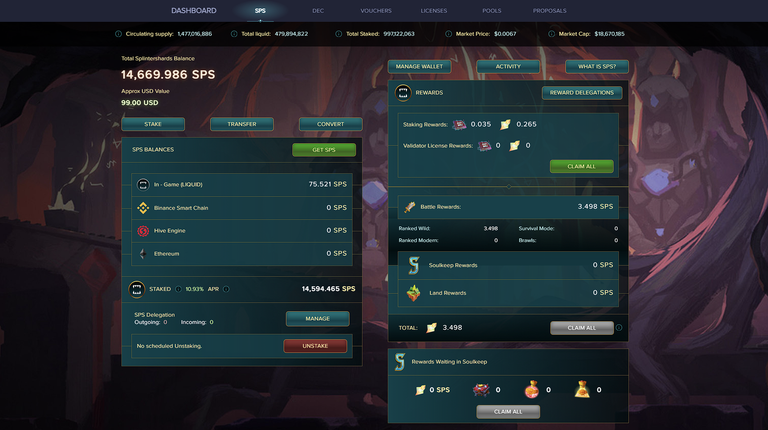
Task: Click the Land Rewards plot icon
Action: click(413, 293)
